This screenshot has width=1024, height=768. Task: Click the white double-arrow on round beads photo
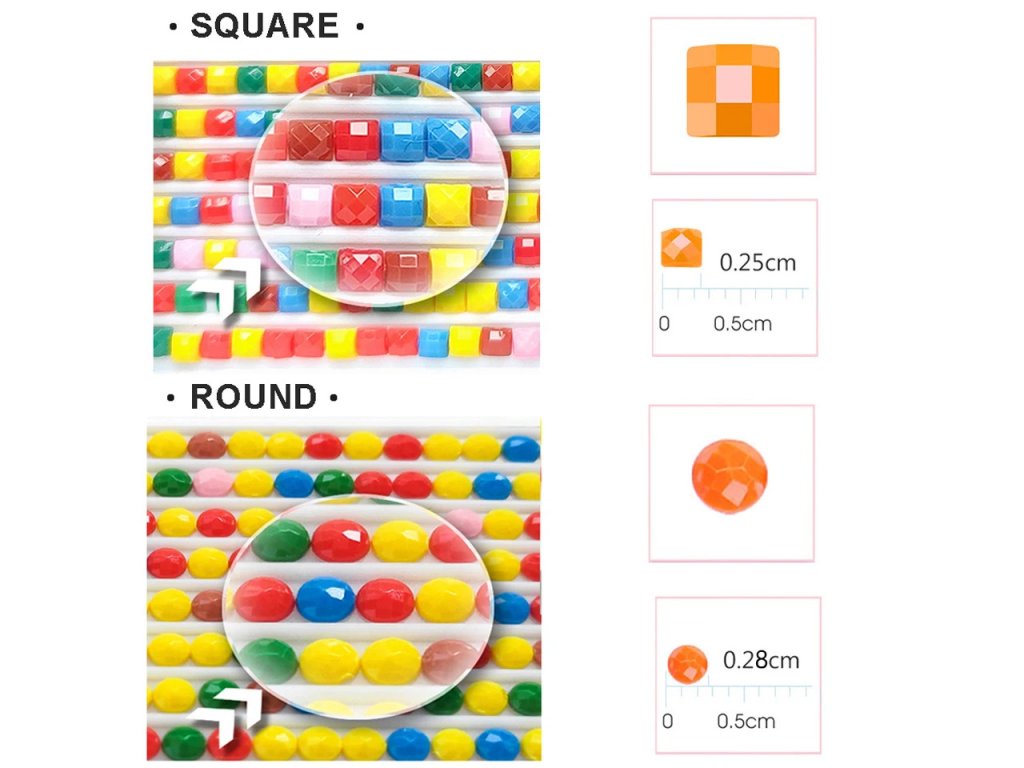click(x=225, y=716)
